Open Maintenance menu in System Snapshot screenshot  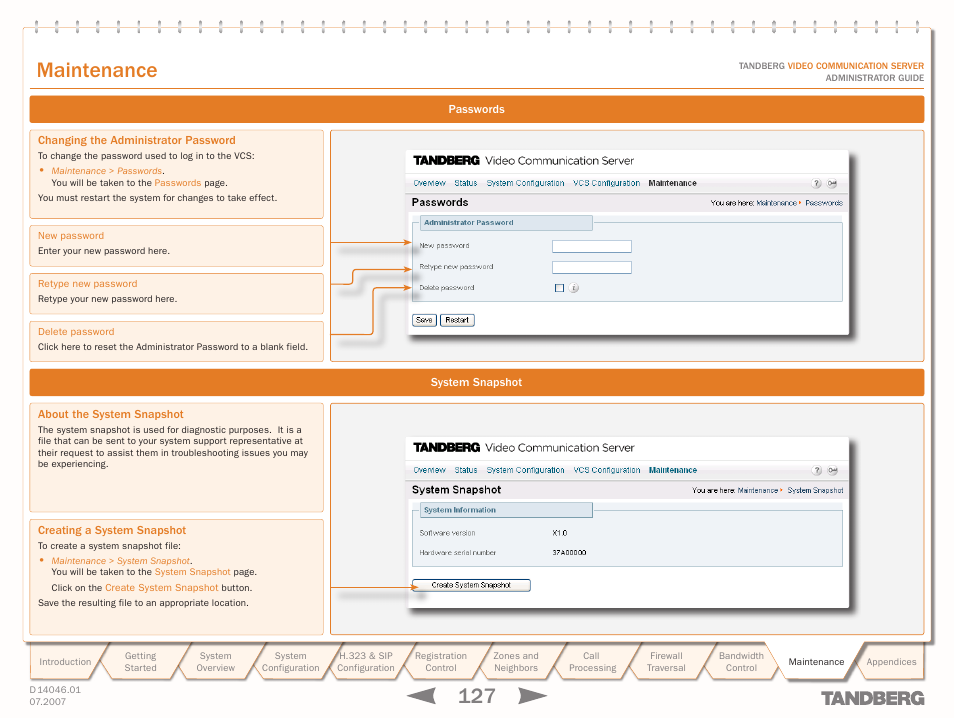673,470
